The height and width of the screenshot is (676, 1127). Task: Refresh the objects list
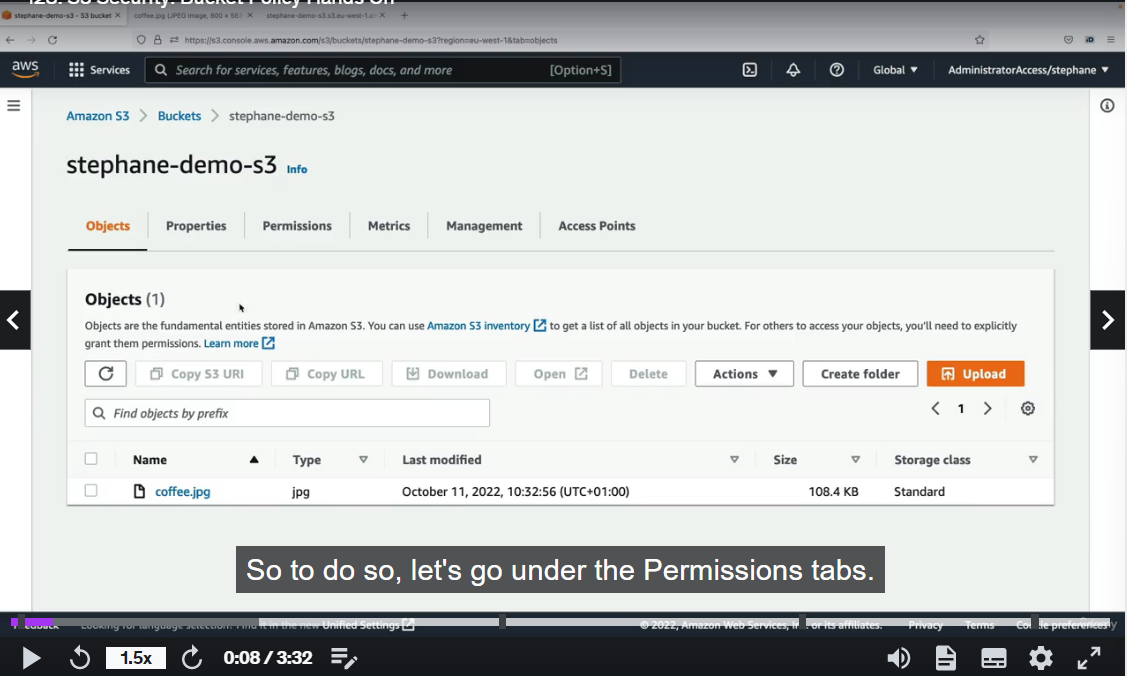[x=105, y=373]
